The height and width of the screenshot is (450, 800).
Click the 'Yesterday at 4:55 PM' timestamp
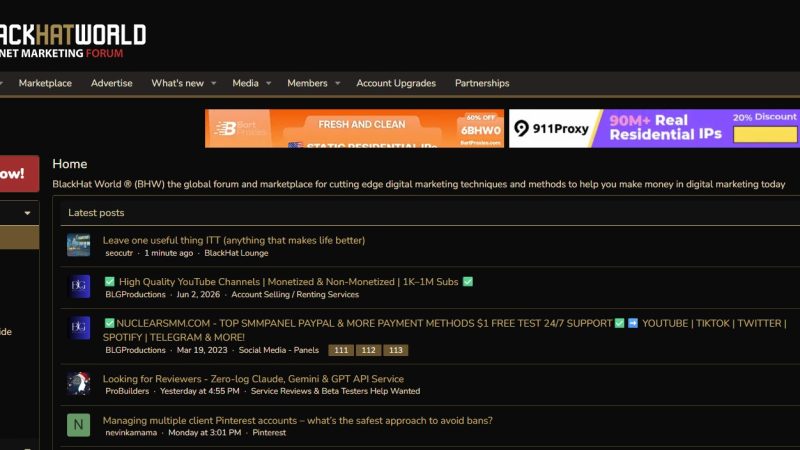199,391
